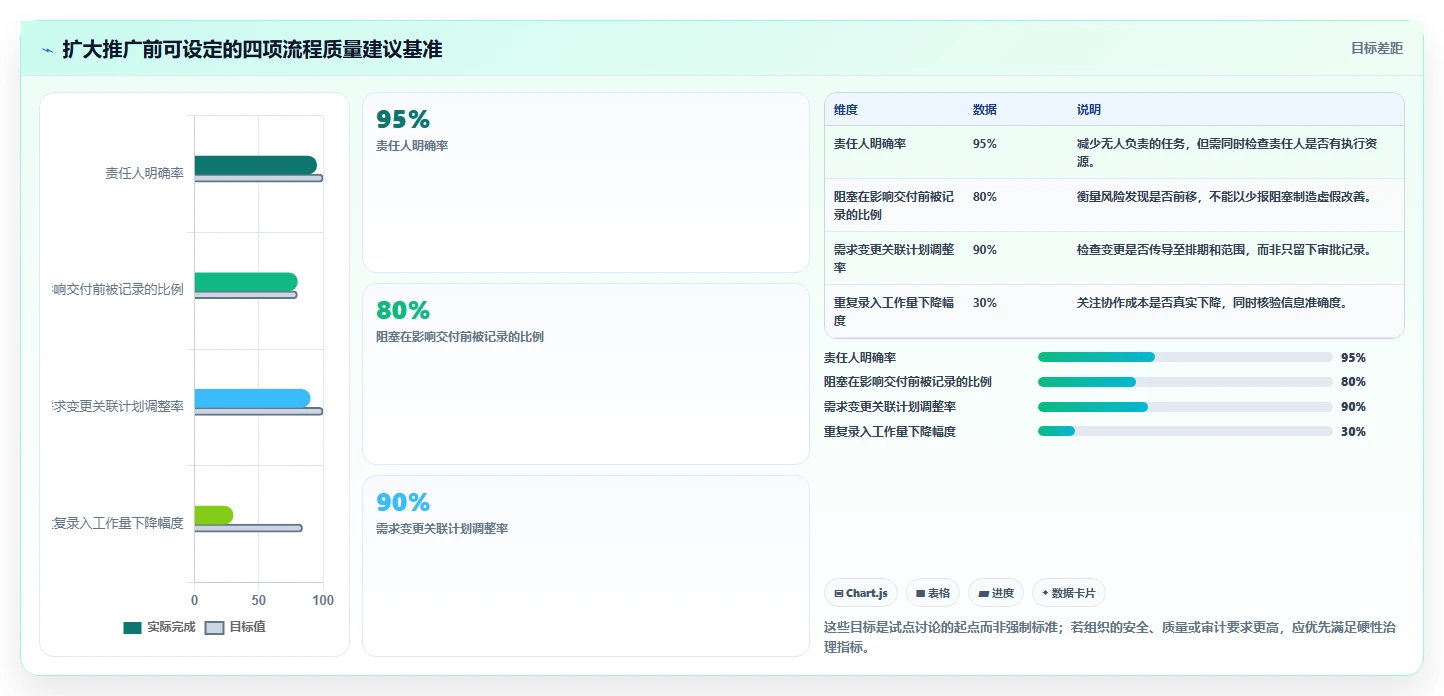
Task: Click the dark green 责任人明确率 chart bar
Action: [x=255, y=165]
